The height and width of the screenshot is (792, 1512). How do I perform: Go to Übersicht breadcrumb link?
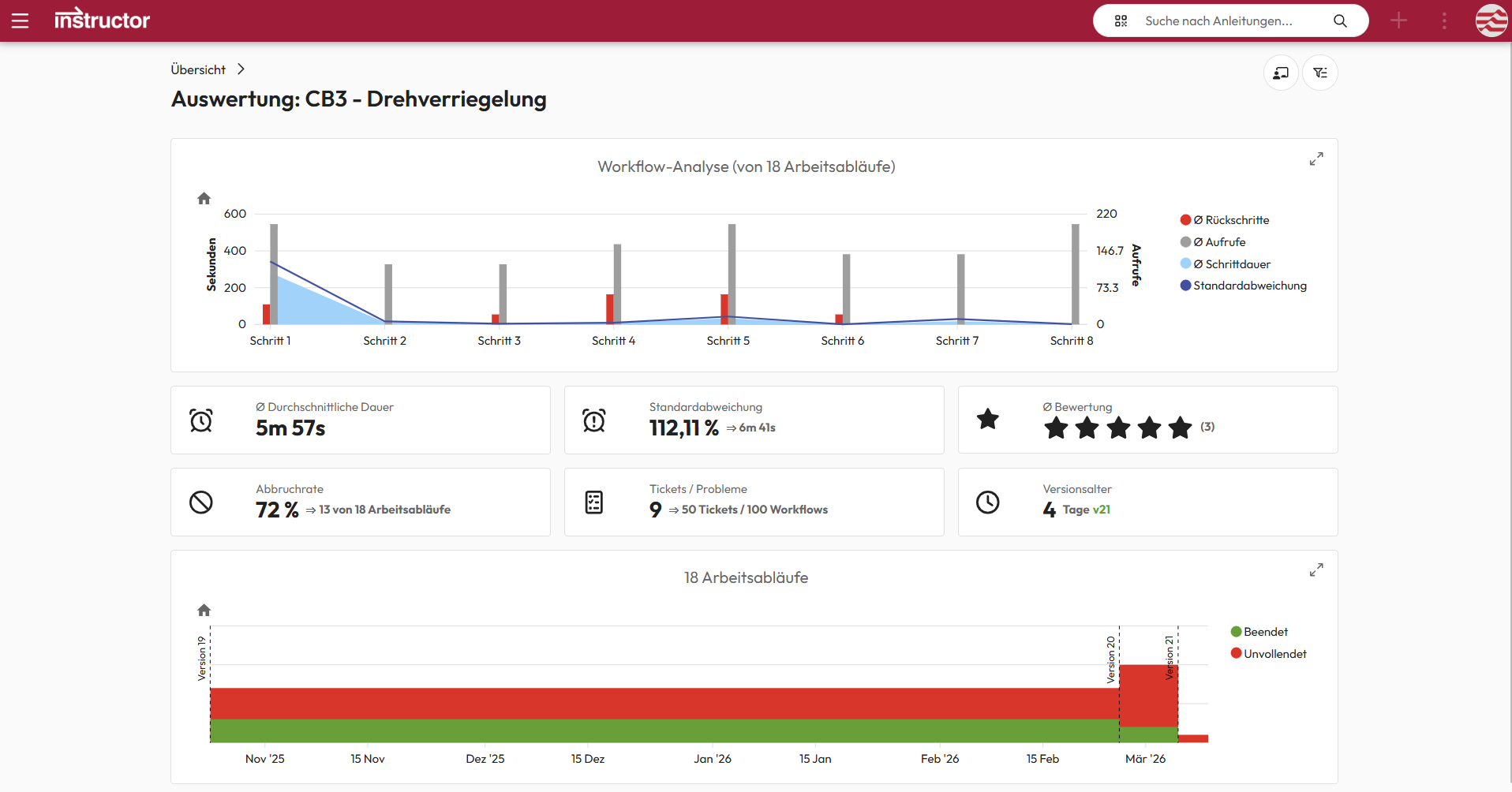click(198, 70)
